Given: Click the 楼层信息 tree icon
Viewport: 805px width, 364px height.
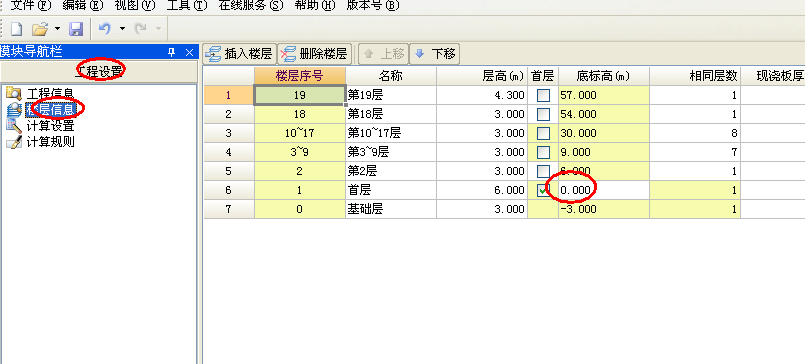Looking at the screenshot, I should pos(13,109).
